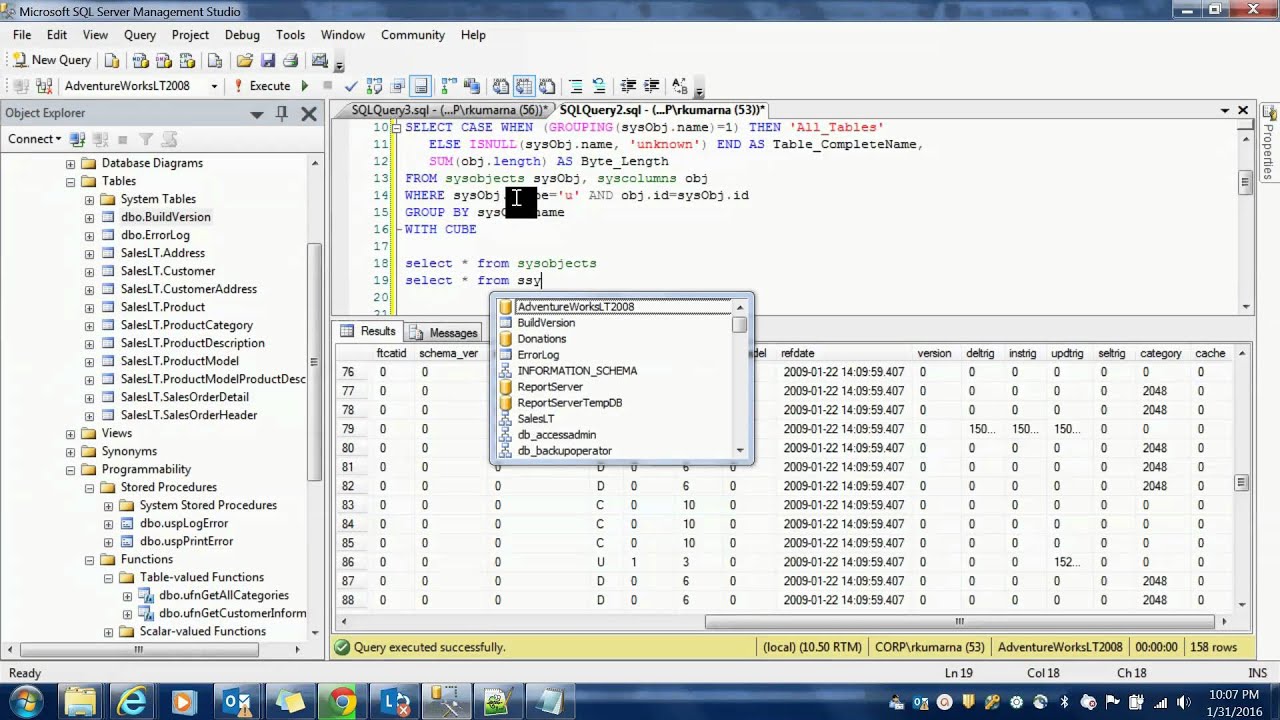This screenshot has width=1280, height=720.
Task: Open Google Chrome from taskbar
Action: click(x=341, y=701)
